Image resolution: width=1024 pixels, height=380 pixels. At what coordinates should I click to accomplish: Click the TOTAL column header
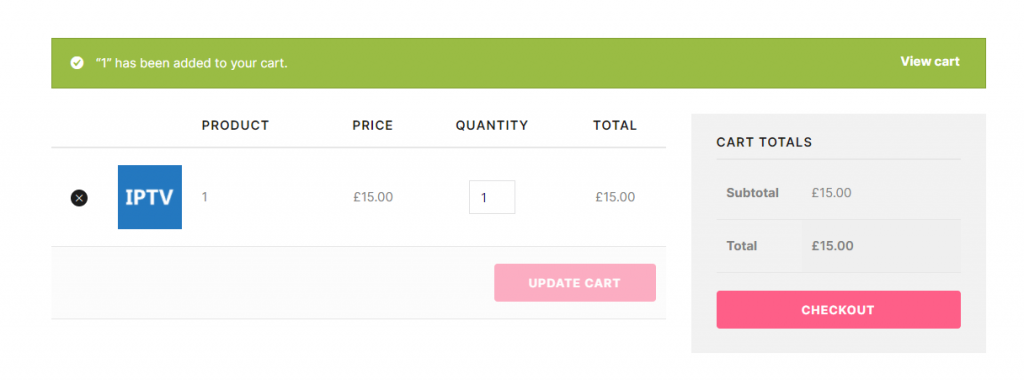coord(615,125)
